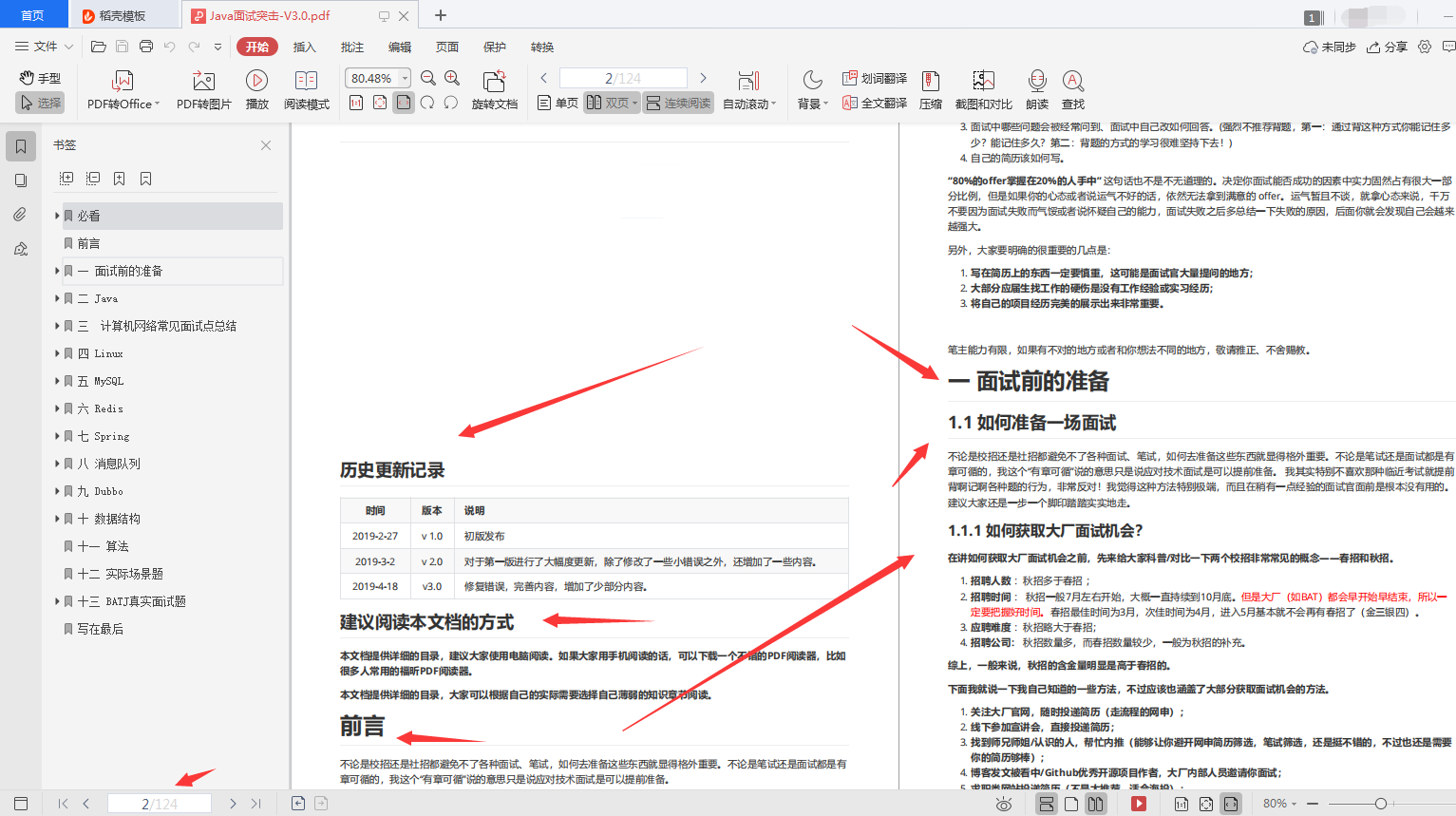The height and width of the screenshot is (816, 1456).
Task: Click 全文翻译 full text translation
Action: (x=874, y=103)
